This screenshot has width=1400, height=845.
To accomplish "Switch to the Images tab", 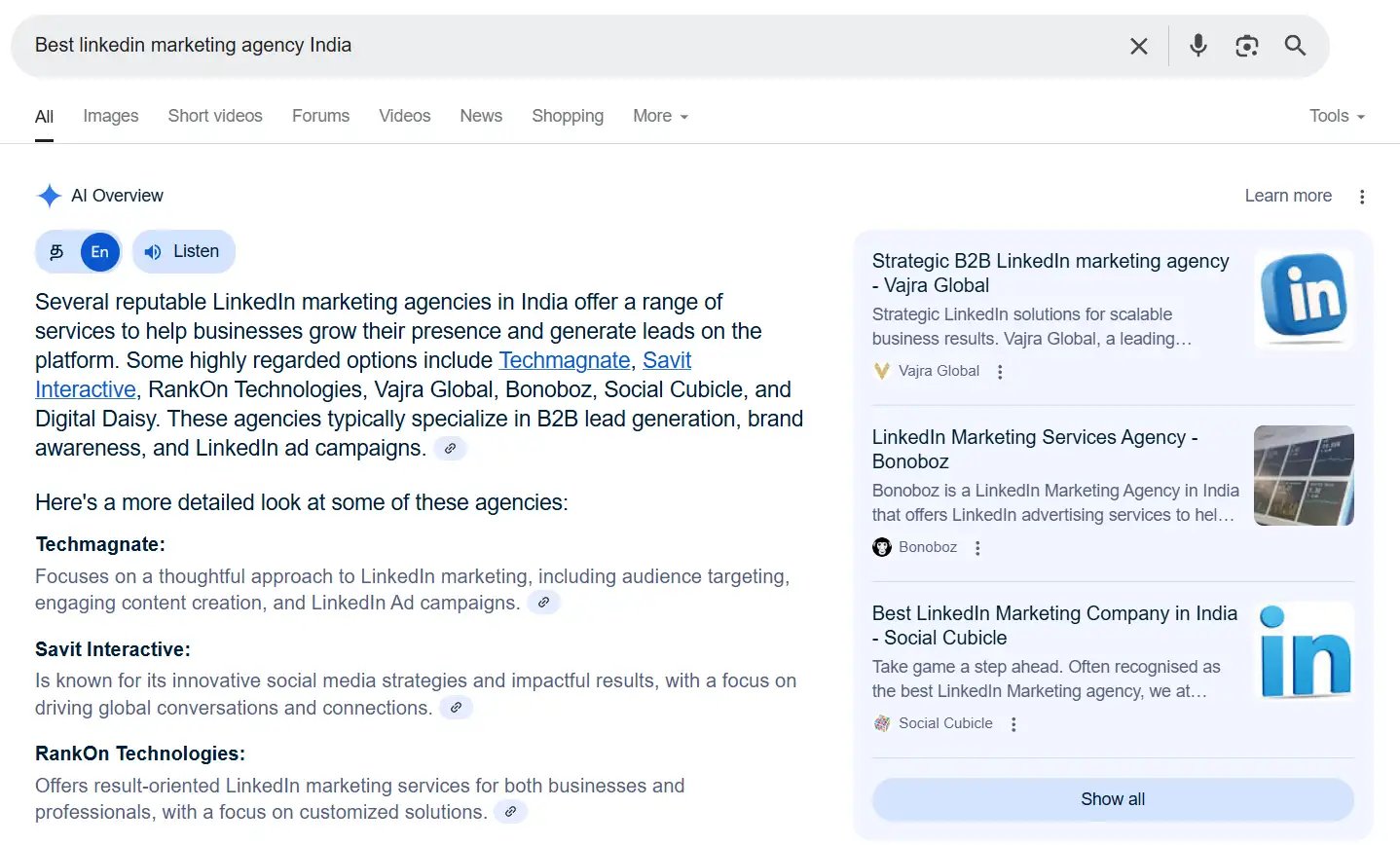I will pyautogui.click(x=110, y=116).
